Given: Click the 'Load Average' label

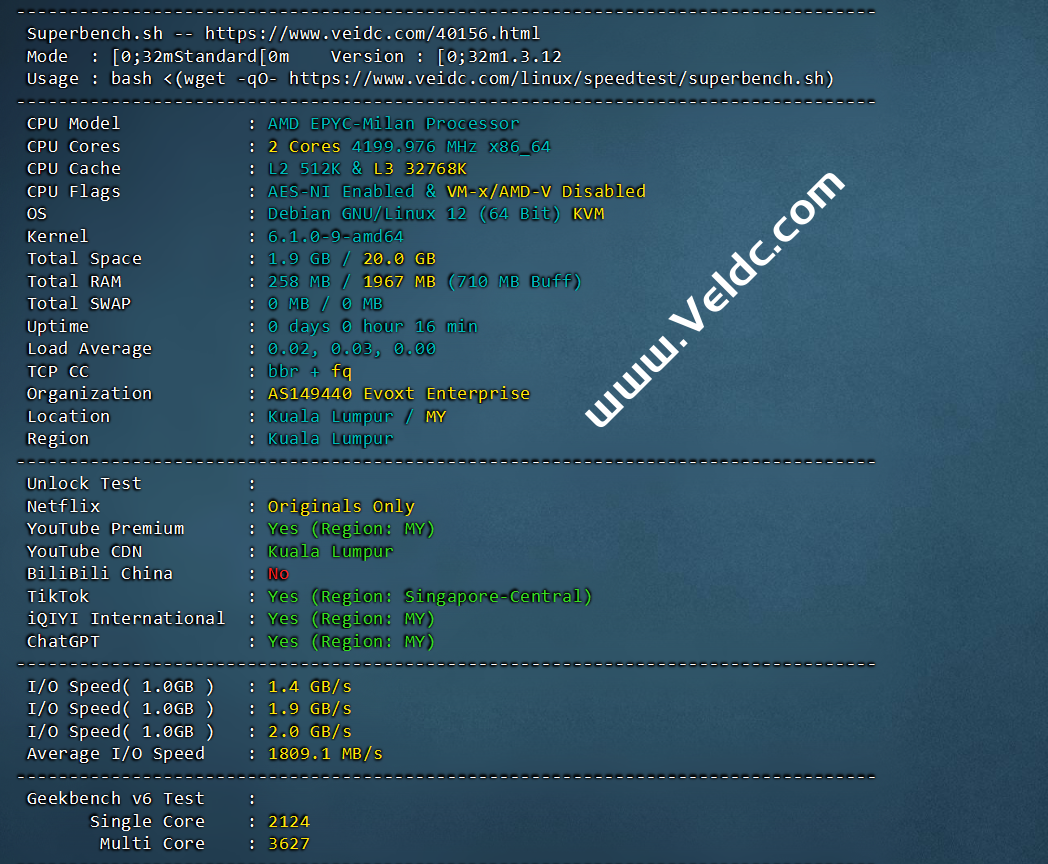Looking at the screenshot, I should [89, 349].
